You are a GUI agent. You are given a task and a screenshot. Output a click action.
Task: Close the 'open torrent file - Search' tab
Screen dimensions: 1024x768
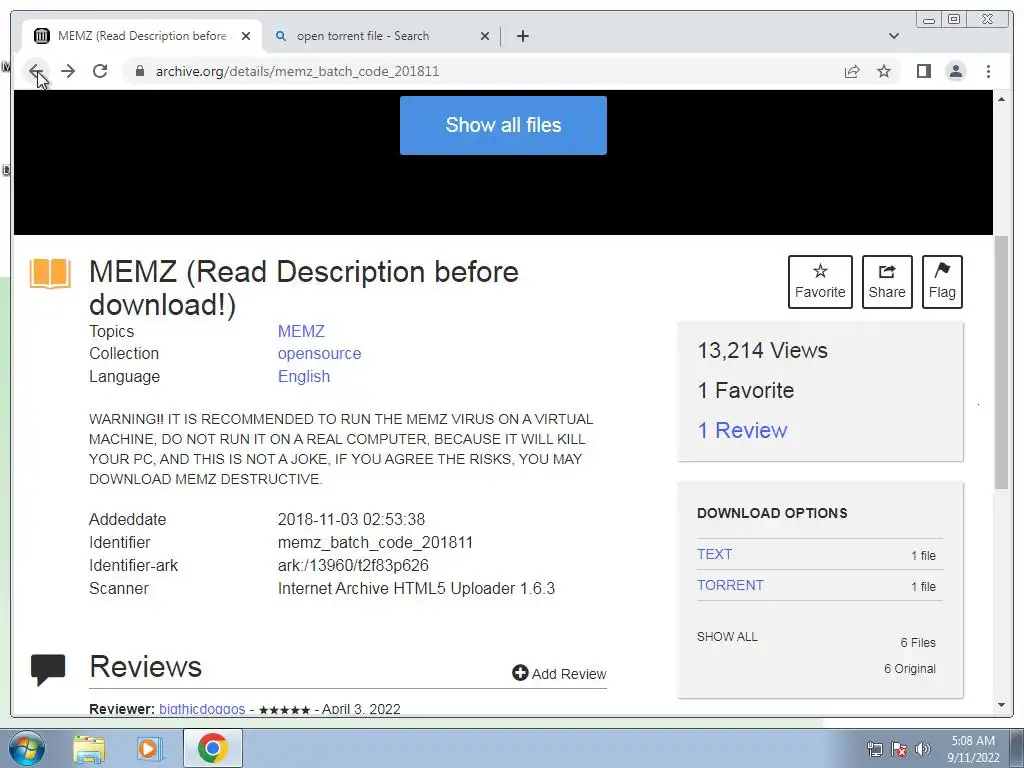485,36
